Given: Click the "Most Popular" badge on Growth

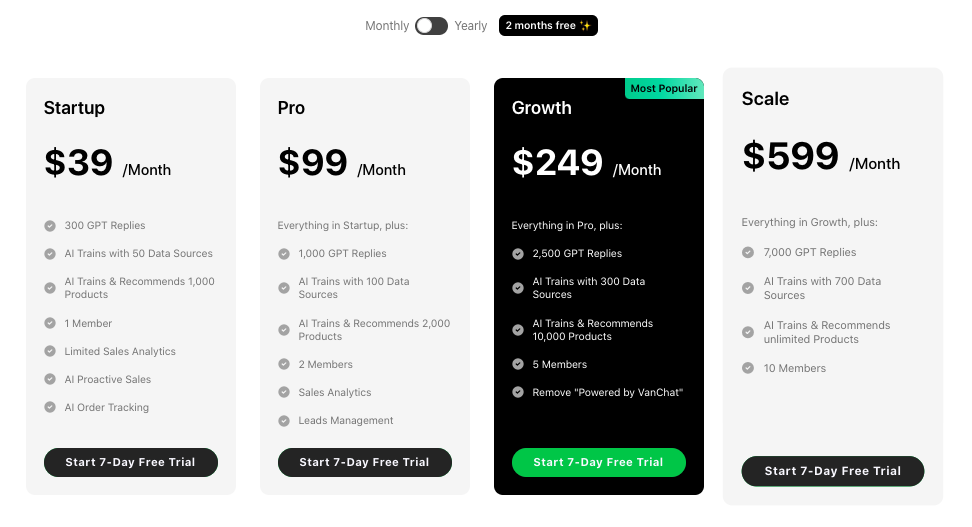Looking at the screenshot, I should (x=664, y=89).
